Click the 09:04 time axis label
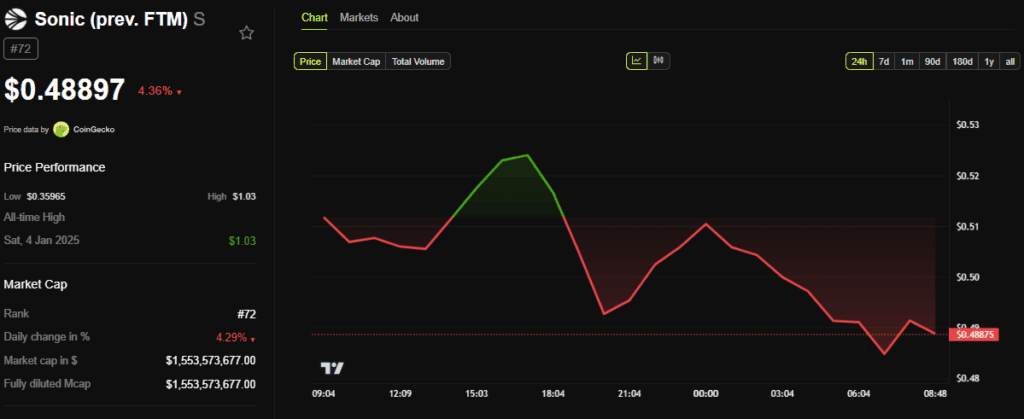The height and width of the screenshot is (419, 1024). click(x=324, y=394)
